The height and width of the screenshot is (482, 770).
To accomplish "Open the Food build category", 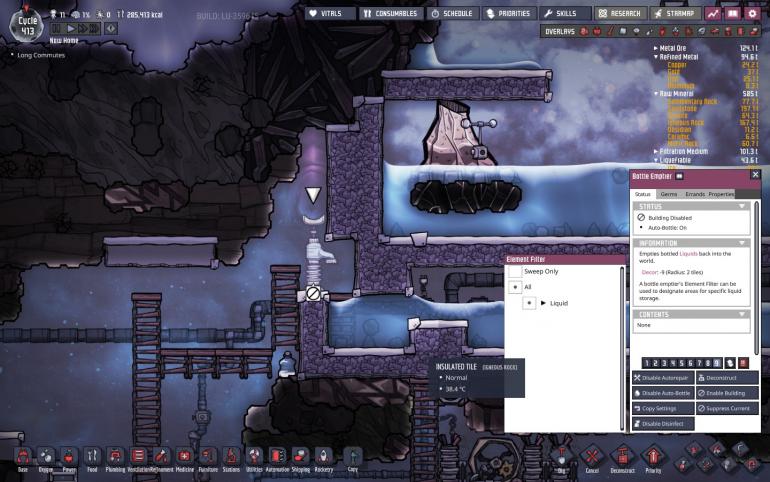I will [x=92, y=457].
